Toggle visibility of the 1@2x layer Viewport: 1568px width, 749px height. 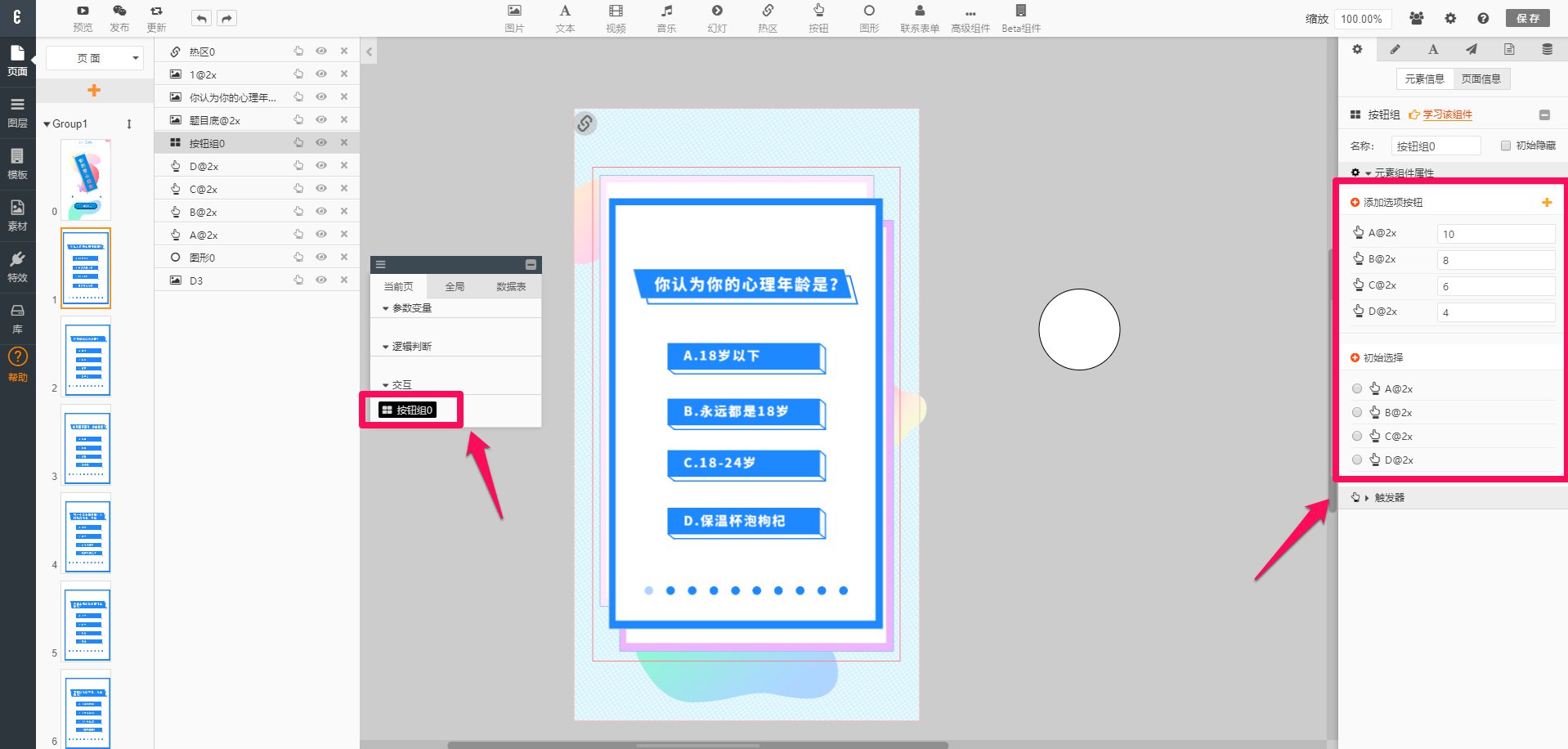(x=321, y=74)
